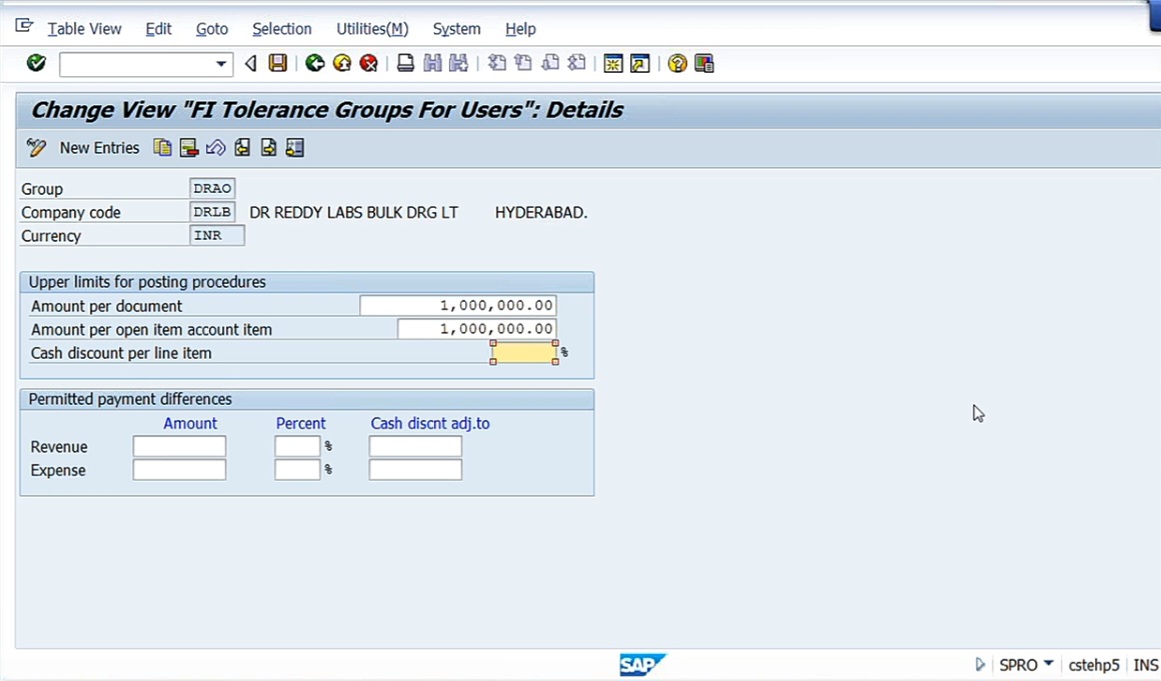Expand the status bar triangle icon
Image resolution: width=1161 pixels, height=681 pixels.
[x=980, y=665]
